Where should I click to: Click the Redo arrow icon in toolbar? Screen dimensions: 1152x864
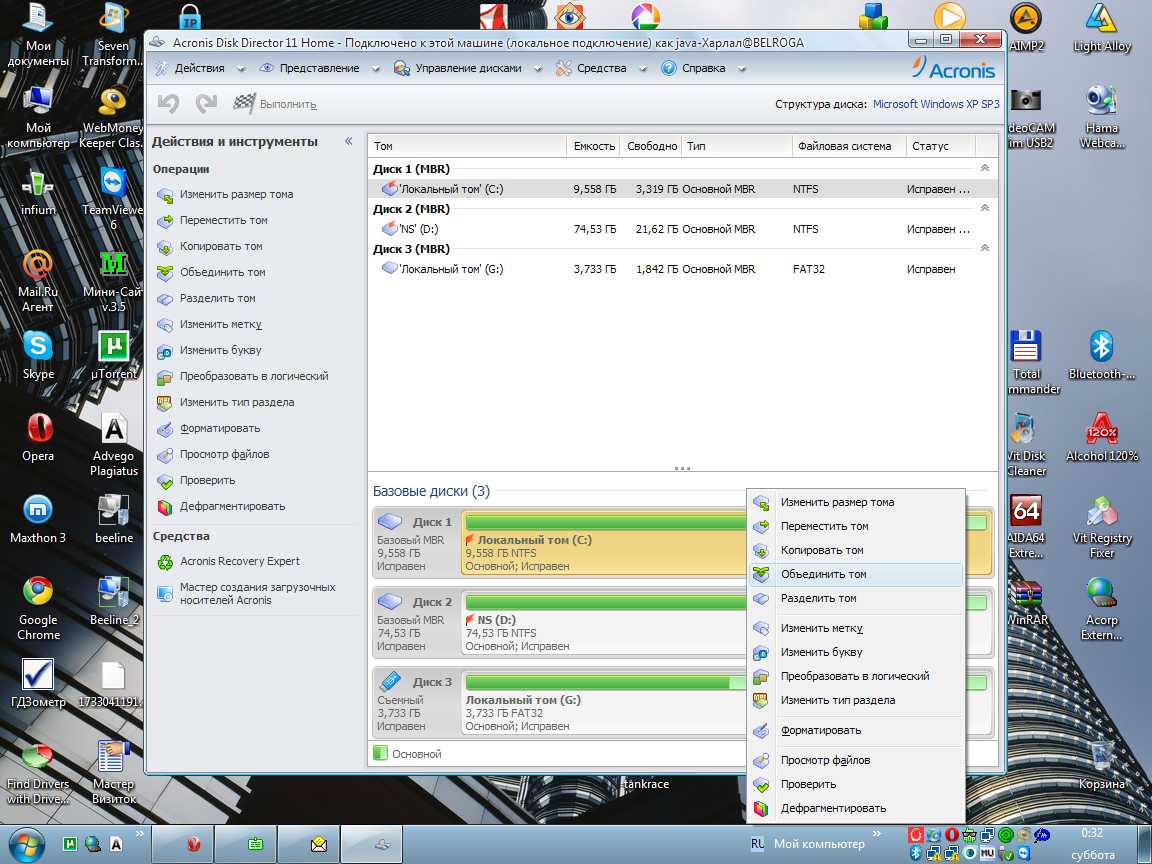(x=206, y=103)
